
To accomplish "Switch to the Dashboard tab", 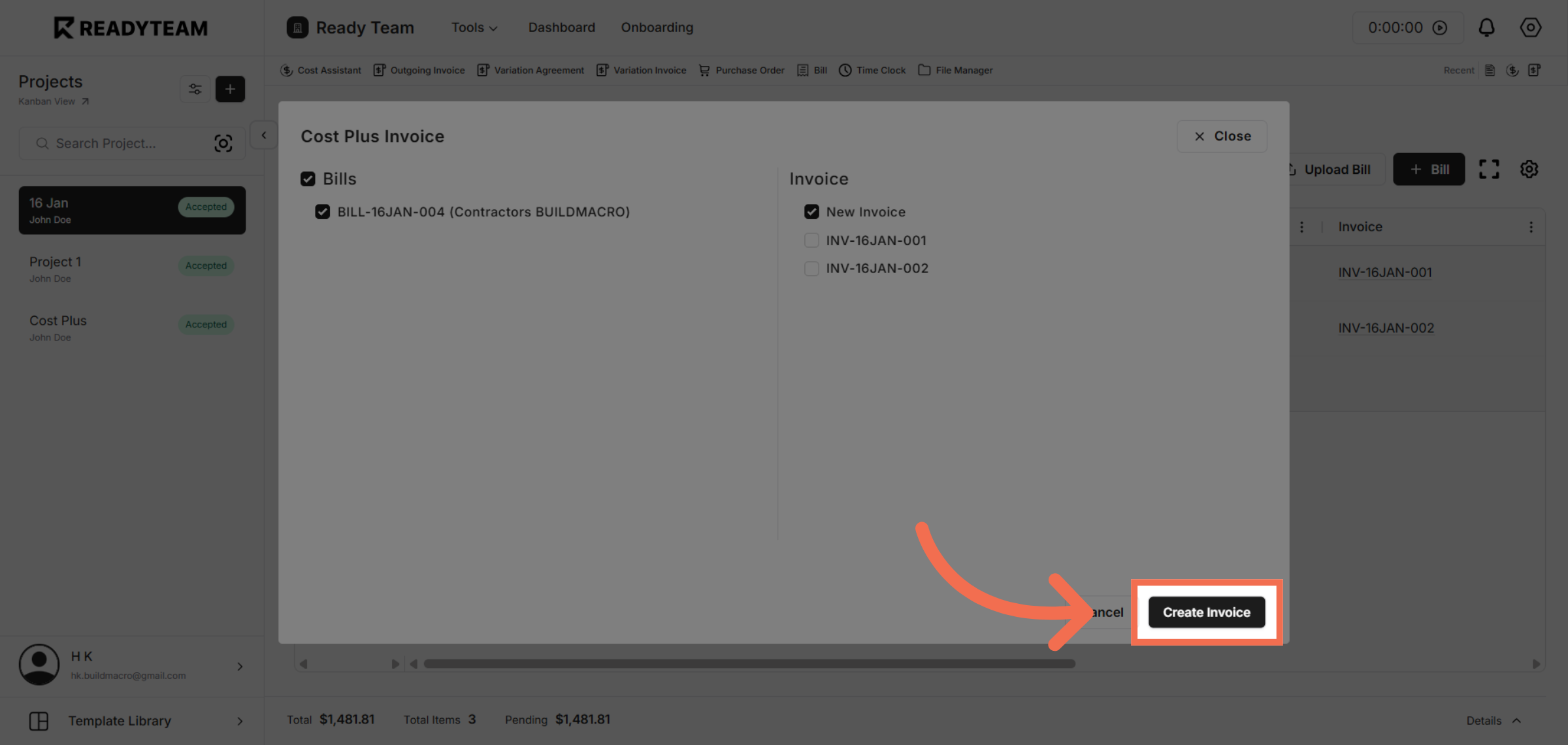I will tap(561, 27).
